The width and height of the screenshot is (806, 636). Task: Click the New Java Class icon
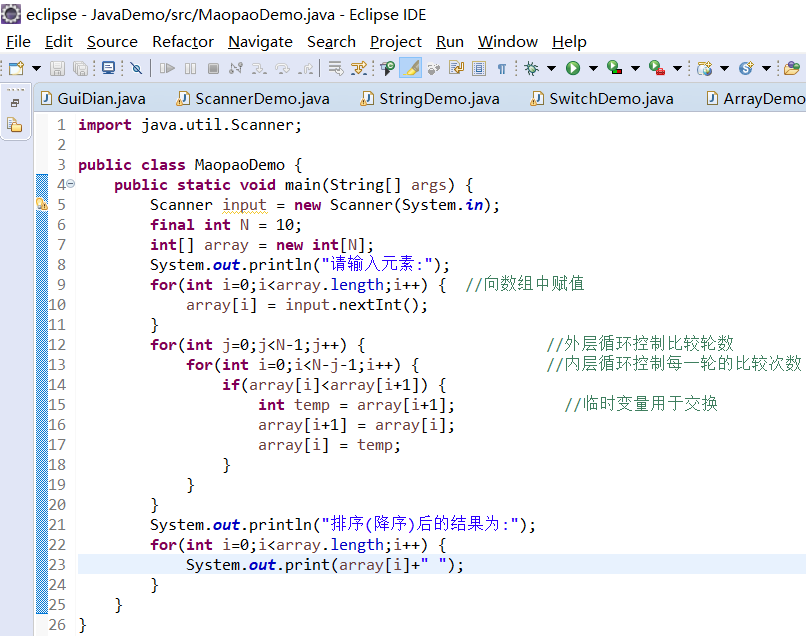point(746,68)
